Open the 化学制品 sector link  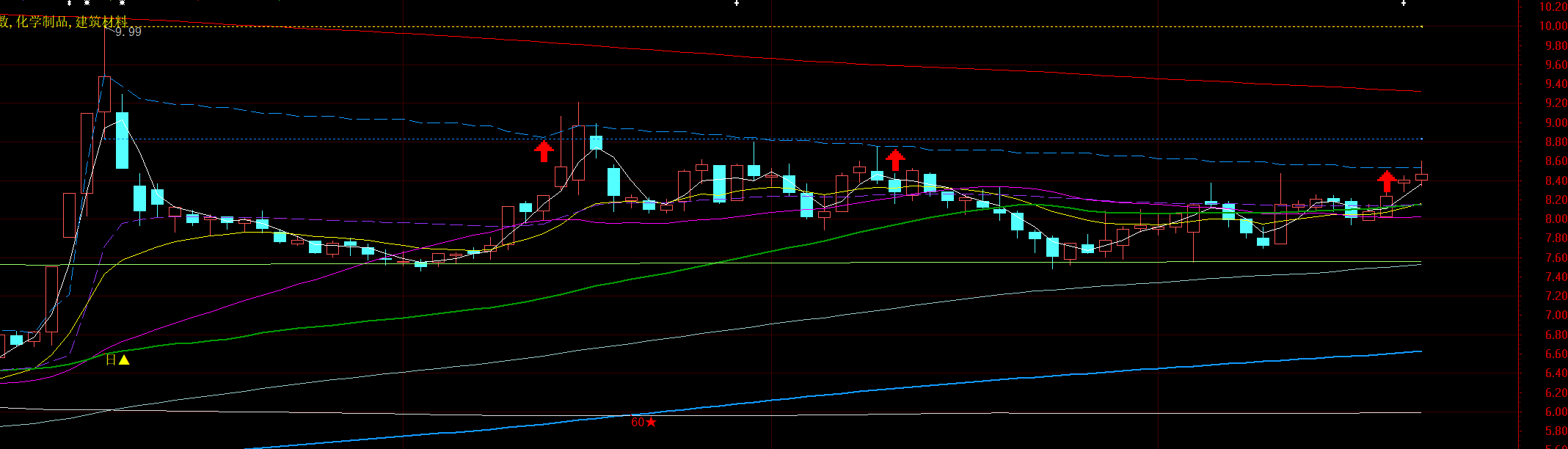(x=43, y=22)
